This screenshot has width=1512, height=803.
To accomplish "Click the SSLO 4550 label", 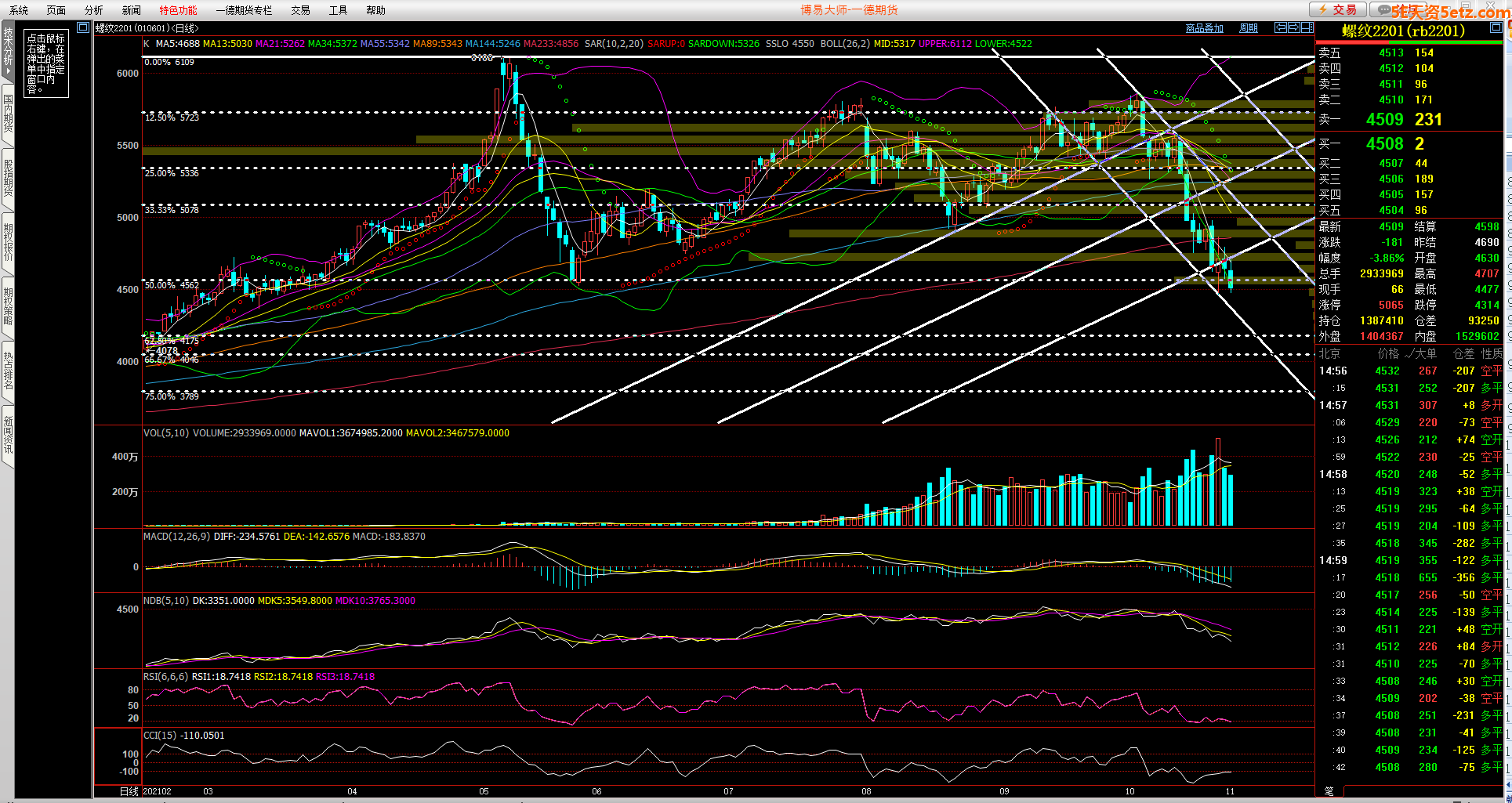I will point(790,44).
